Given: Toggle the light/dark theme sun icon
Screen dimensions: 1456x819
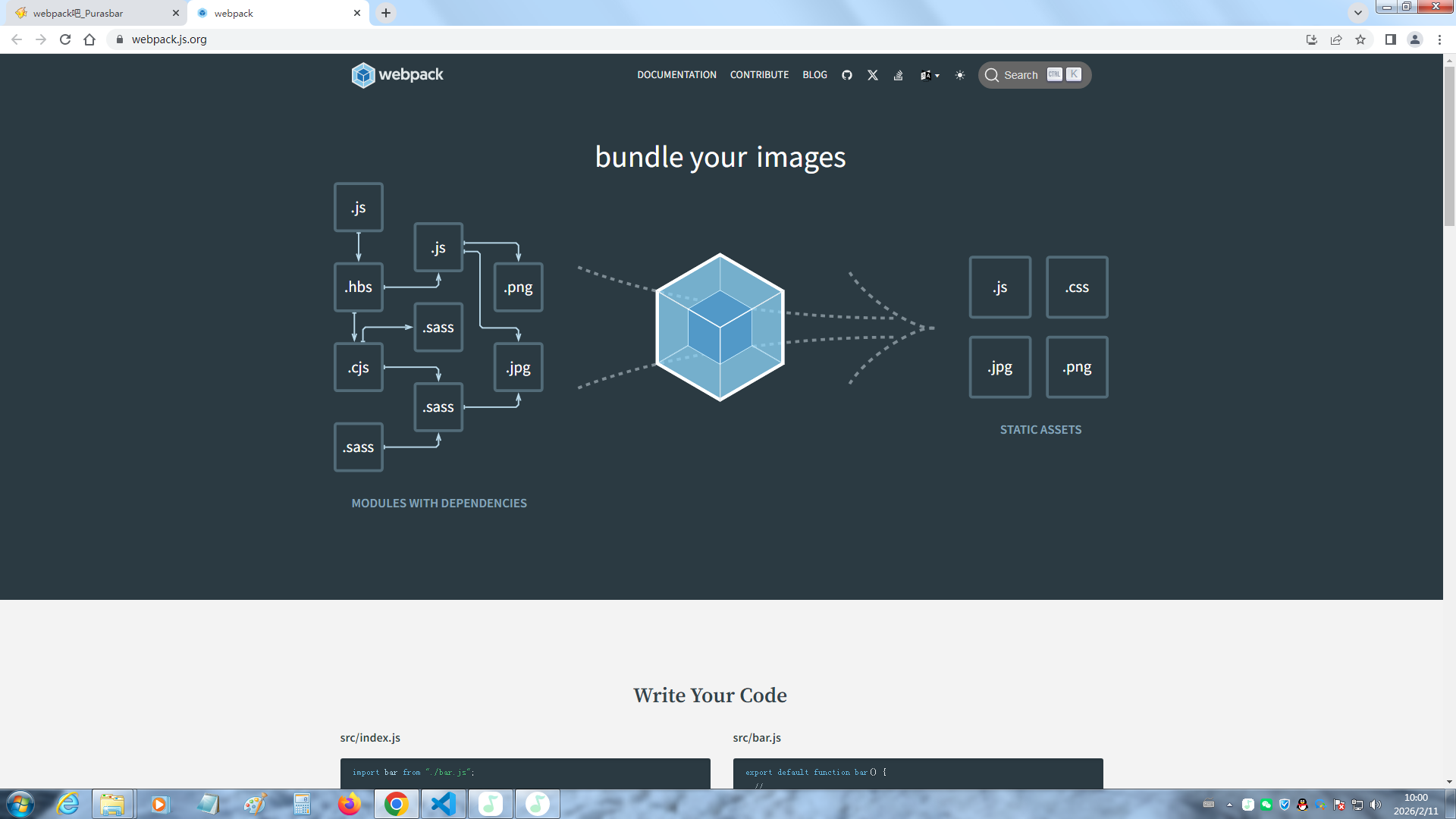Looking at the screenshot, I should coord(960,75).
